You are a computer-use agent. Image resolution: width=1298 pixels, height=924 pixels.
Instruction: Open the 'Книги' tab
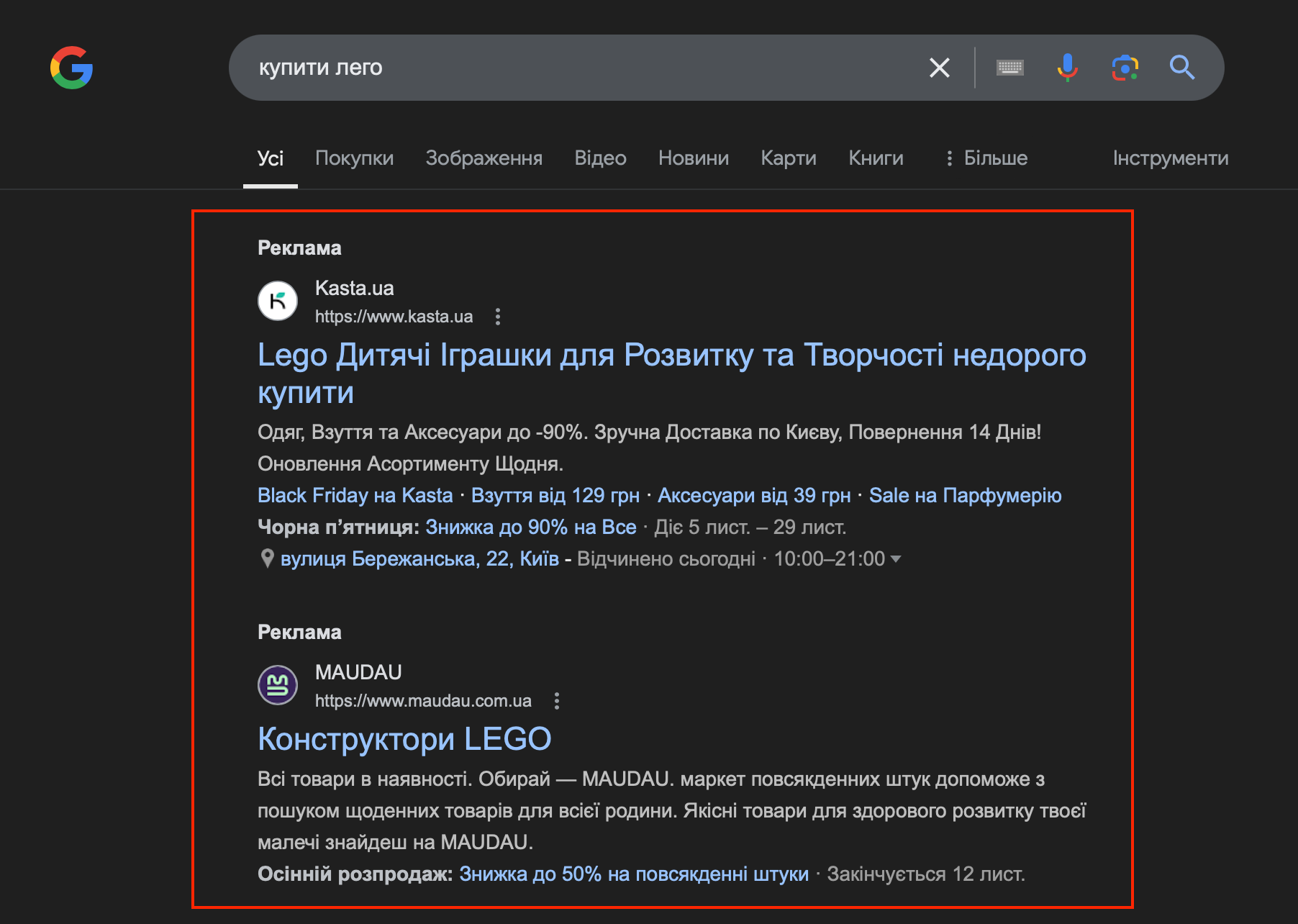click(876, 158)
